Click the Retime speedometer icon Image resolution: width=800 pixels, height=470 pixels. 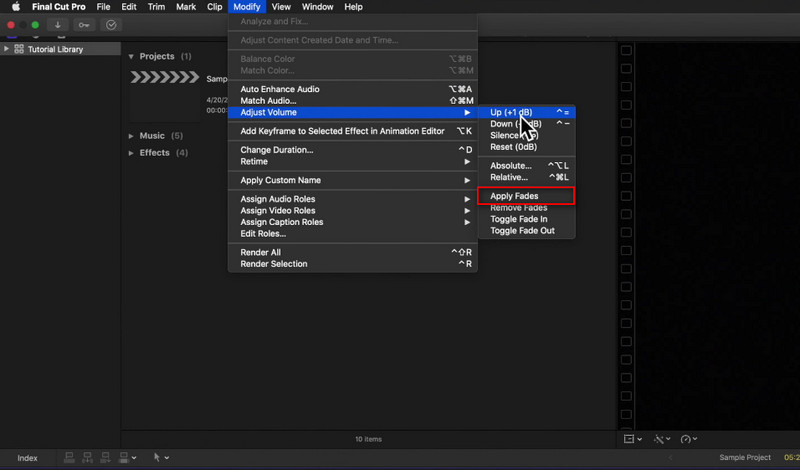tap(686, 439)
